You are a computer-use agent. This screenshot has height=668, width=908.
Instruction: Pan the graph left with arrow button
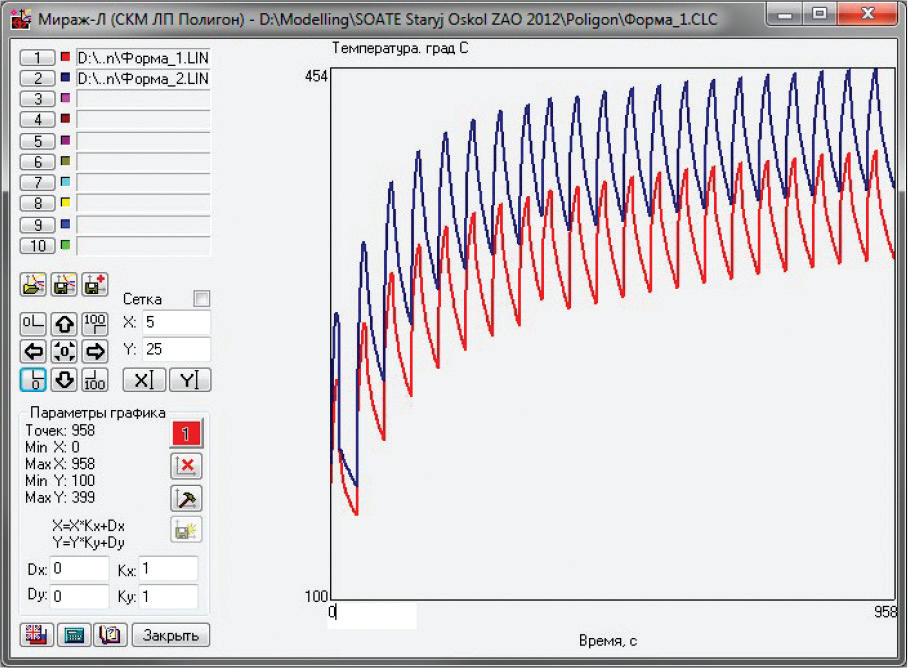point(33,351)
